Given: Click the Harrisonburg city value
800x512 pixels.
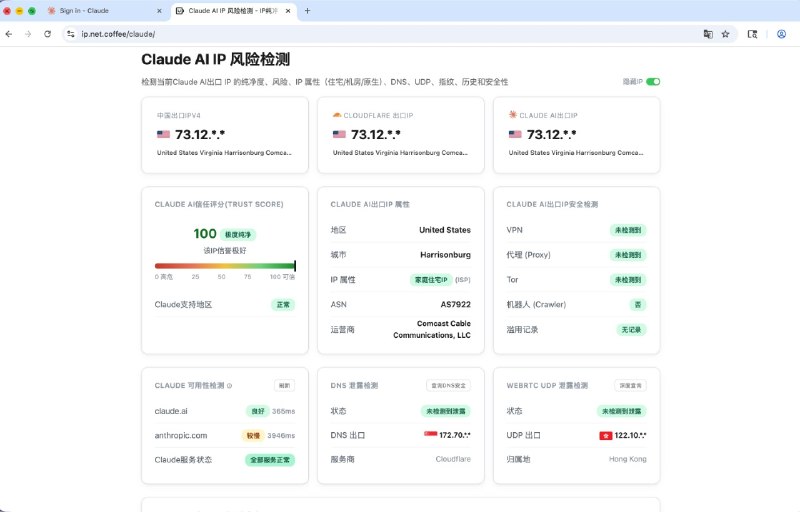Looking at the screenshot, I should (445, 255).
